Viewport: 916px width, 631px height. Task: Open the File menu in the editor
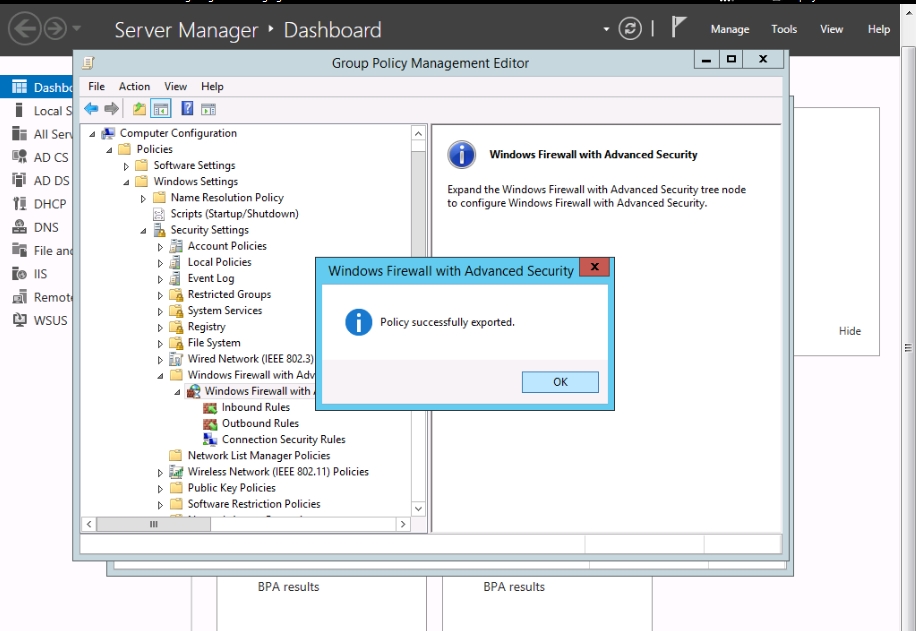tap(96, 86)
